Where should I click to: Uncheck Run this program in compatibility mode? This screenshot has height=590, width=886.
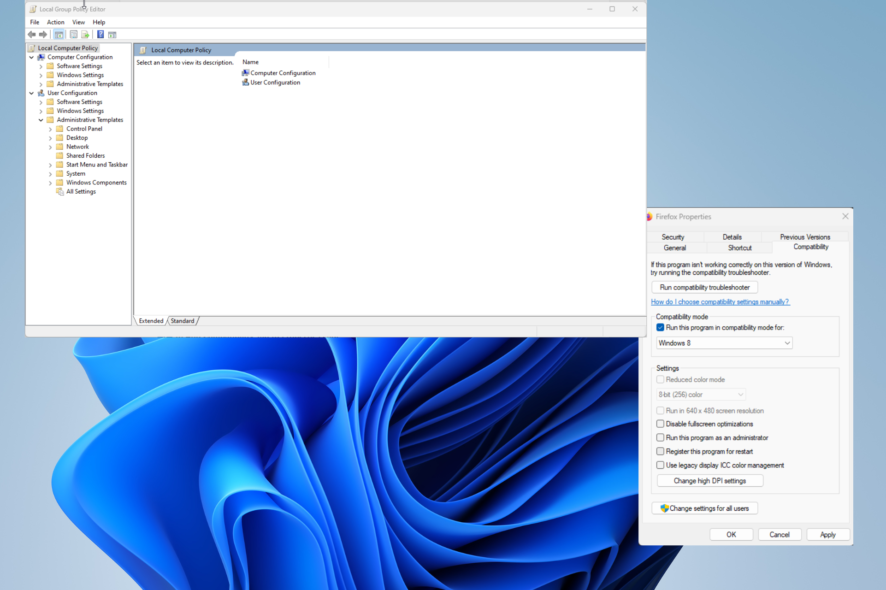coord(659,325)
